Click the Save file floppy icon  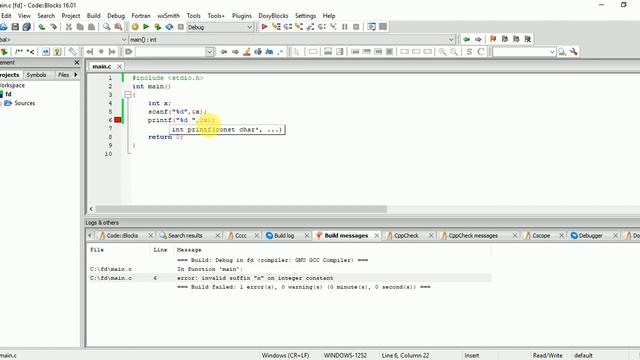(15, 27)
